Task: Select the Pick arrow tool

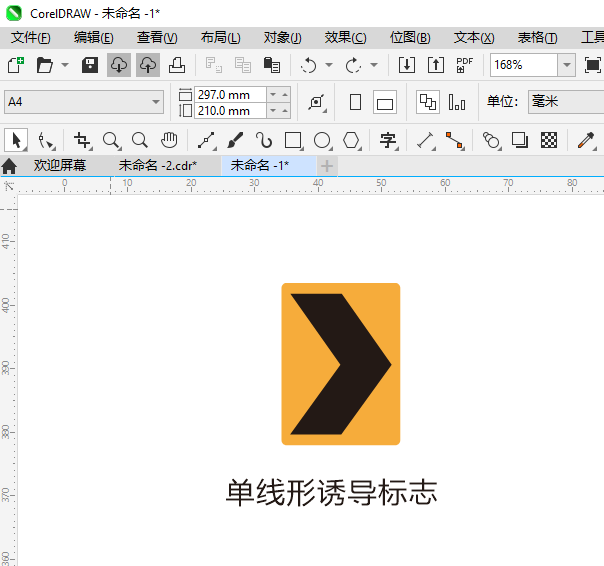Action: point(16,140)
